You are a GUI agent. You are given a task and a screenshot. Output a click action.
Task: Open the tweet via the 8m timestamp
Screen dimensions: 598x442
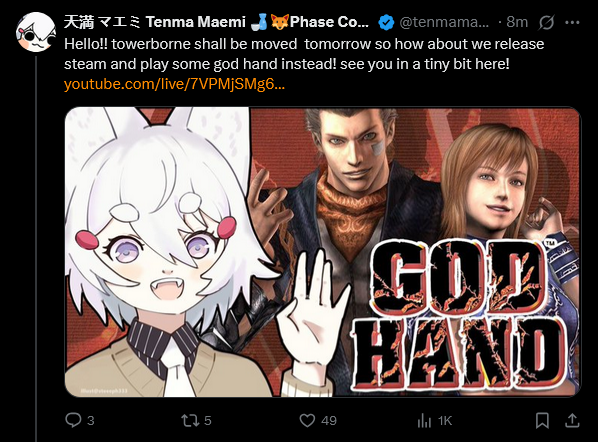pyautogui.click(x=517, y=22)
